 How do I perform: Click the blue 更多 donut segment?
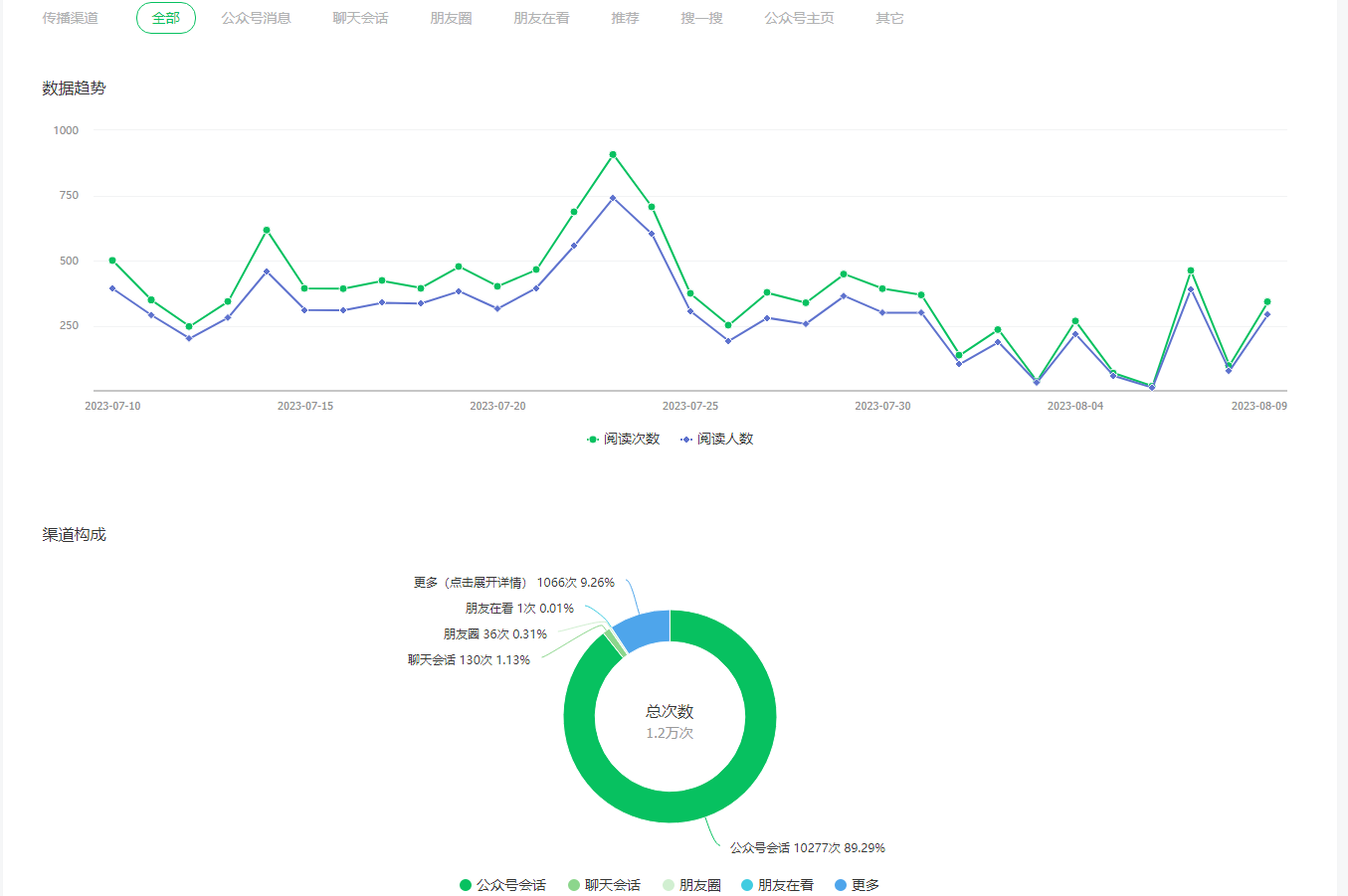[x=644, y=629]
